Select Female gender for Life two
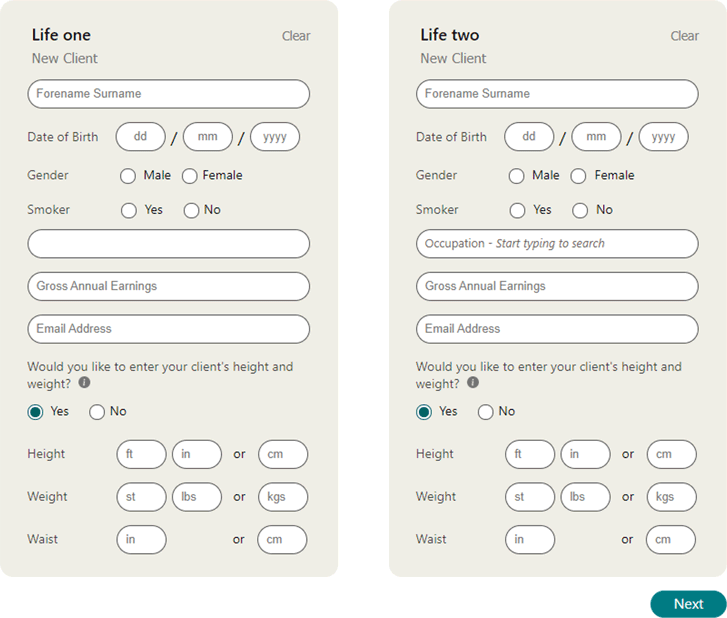The height and width of the screenshot is (618, 727). pos(578,176)
